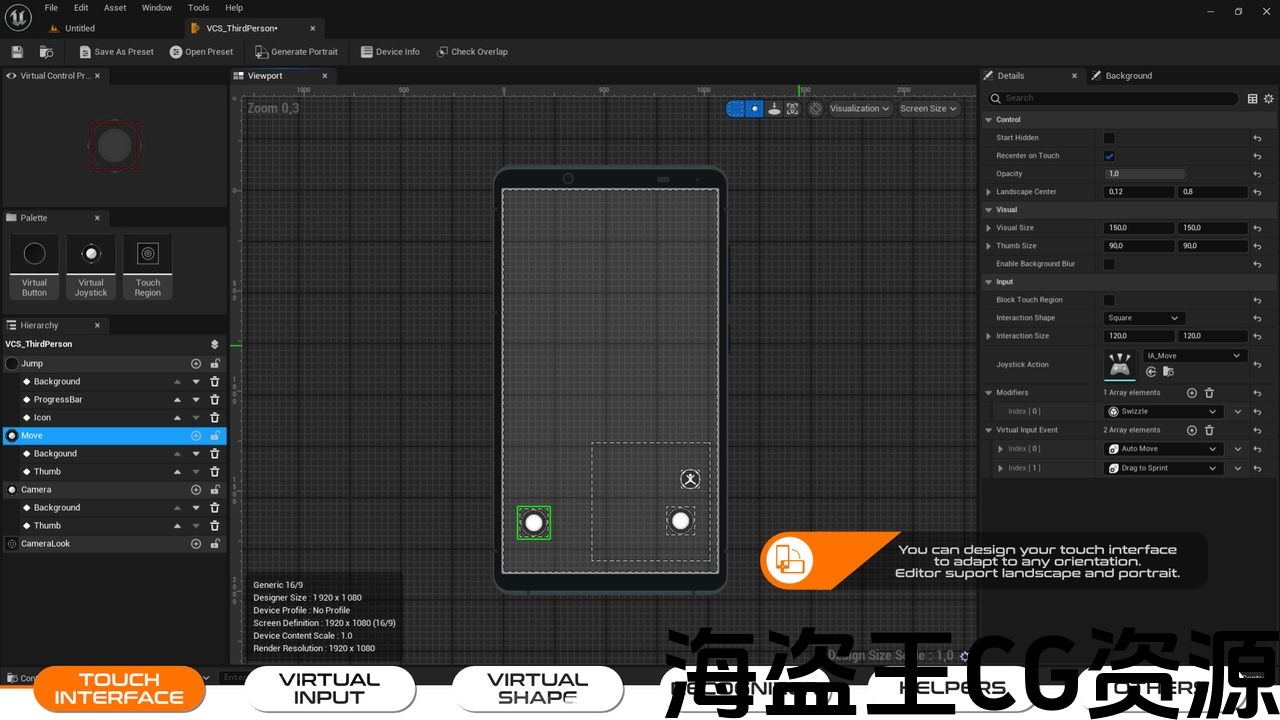This screenshot has height=720, width=1280.
Task: Toggle the lock on the CameraLook control
Action: (214, 544)
